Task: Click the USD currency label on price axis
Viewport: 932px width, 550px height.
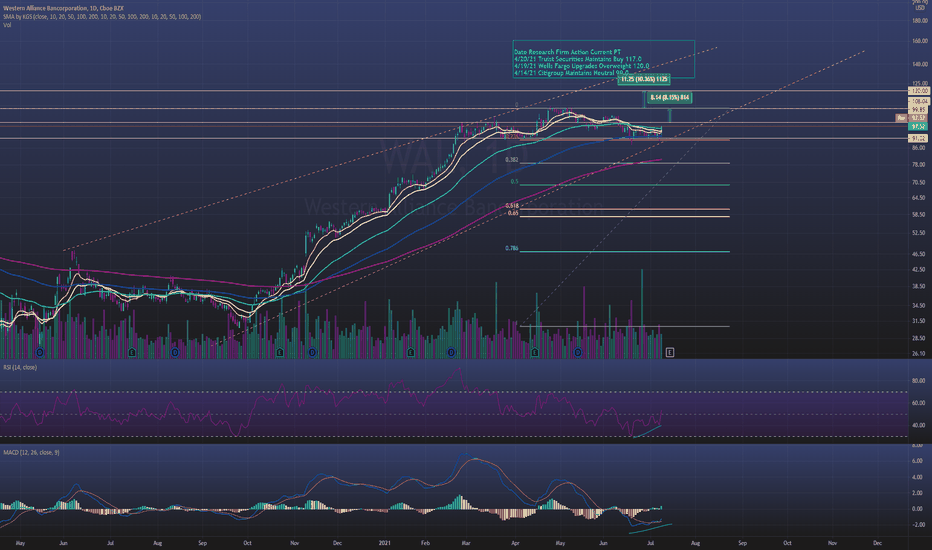Action: (x=920, y=8)
